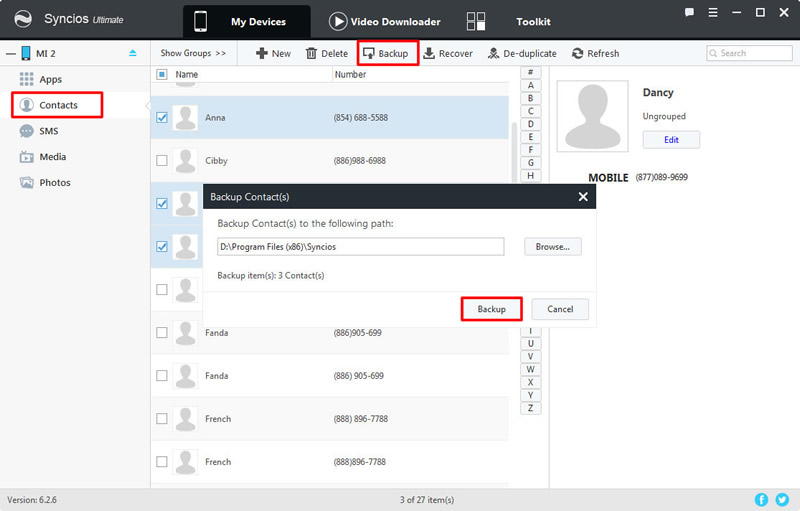Check the French (888) 896-7788 checkbox
Viewport: 800px width, 511px height.
[162, 419]
